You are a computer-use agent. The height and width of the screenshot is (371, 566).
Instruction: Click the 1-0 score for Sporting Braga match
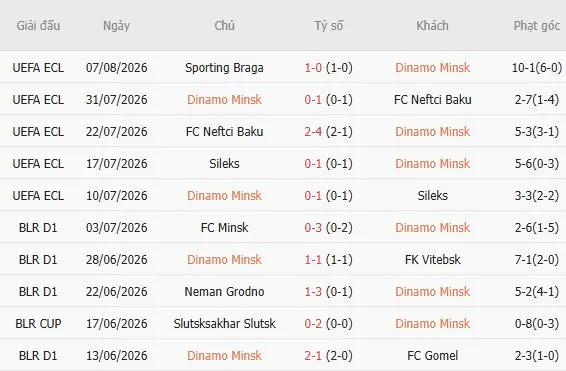click(313, 68)
